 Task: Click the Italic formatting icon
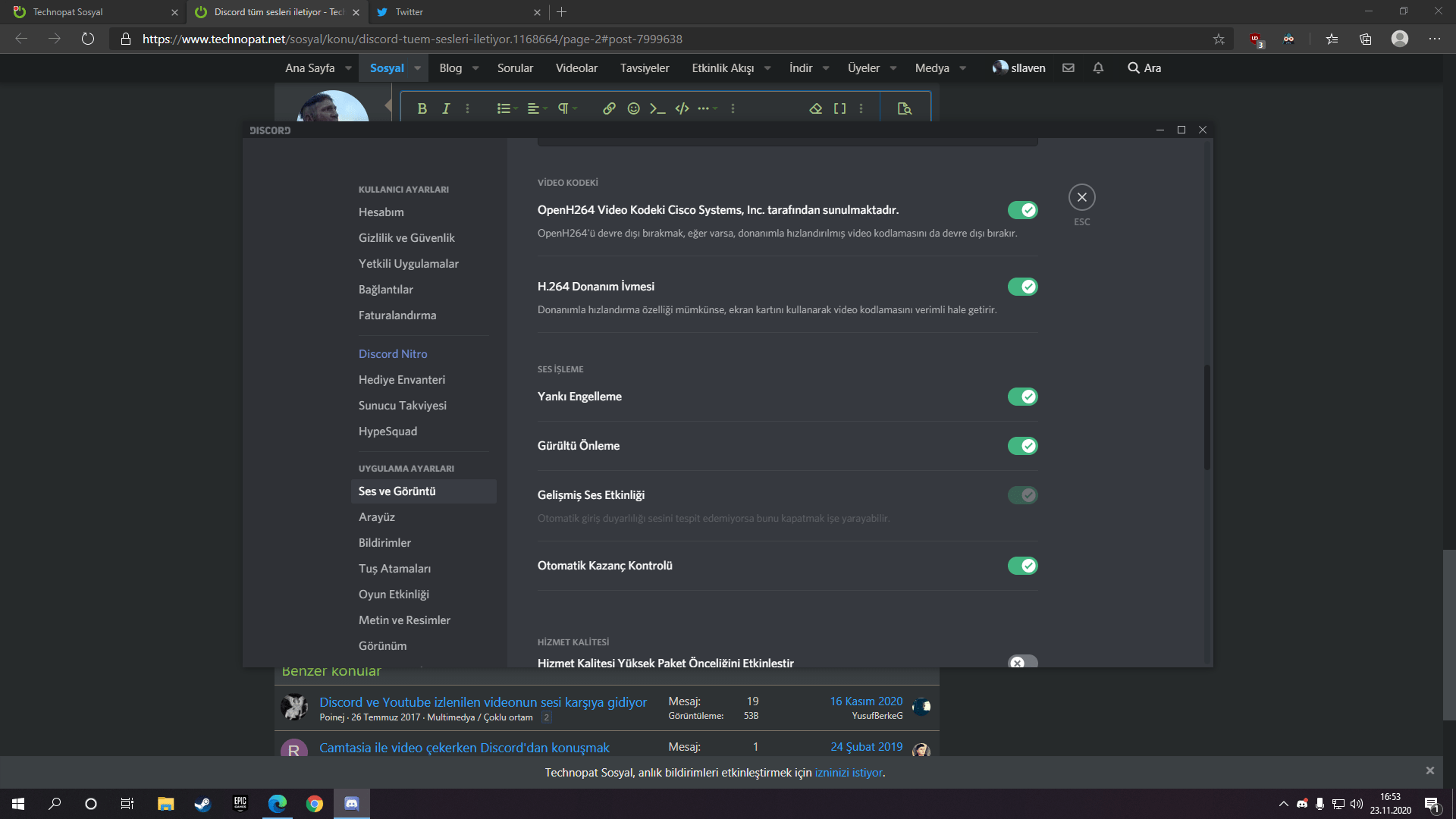pos(446,108)
